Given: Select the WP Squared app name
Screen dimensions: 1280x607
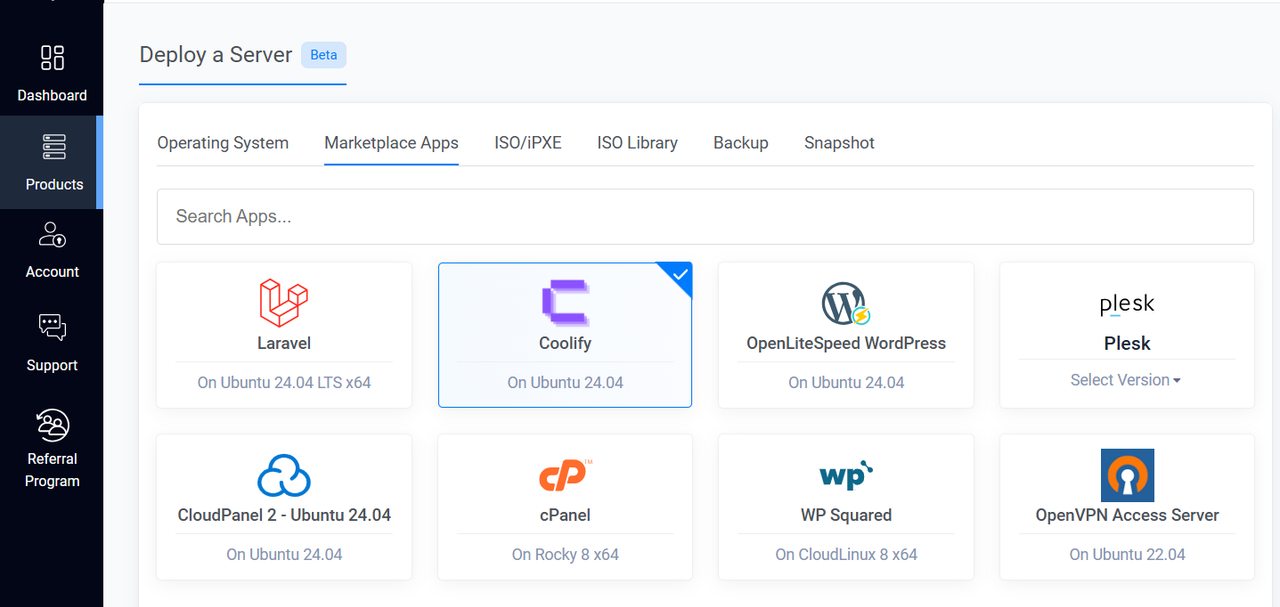Looking at the screenshot, I should tap(846, 515).
